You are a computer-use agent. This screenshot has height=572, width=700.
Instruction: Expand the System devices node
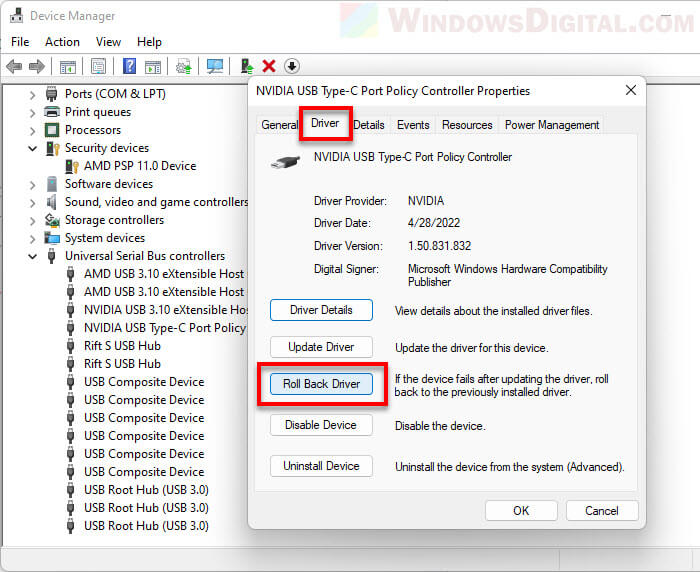(x=33, y=238)
